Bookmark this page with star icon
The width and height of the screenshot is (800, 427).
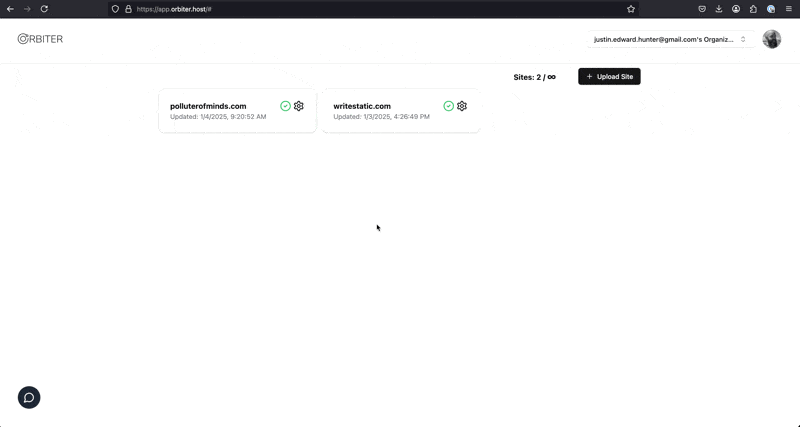tap(631, 9)
